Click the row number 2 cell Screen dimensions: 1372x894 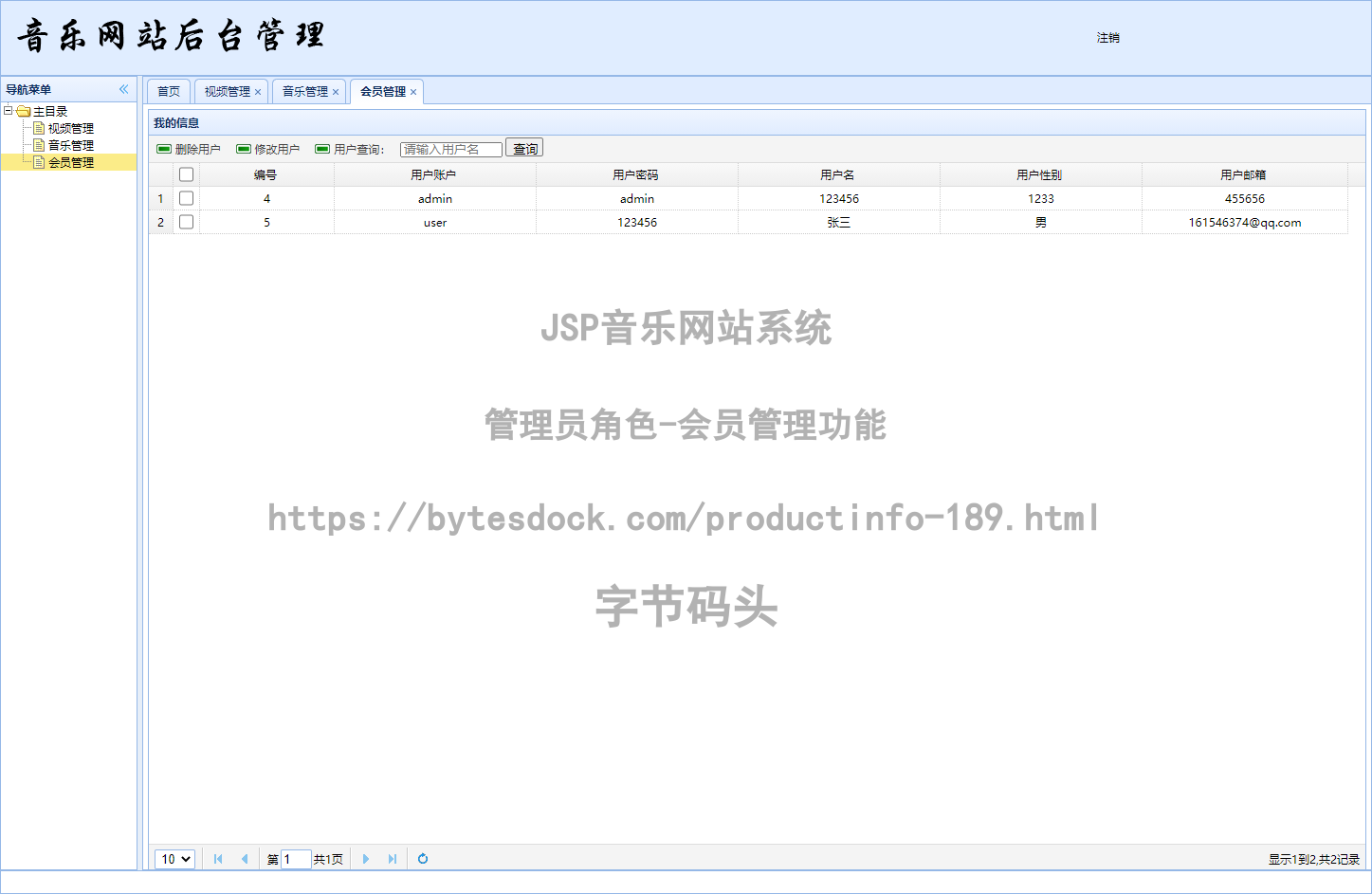pos(160,222)
